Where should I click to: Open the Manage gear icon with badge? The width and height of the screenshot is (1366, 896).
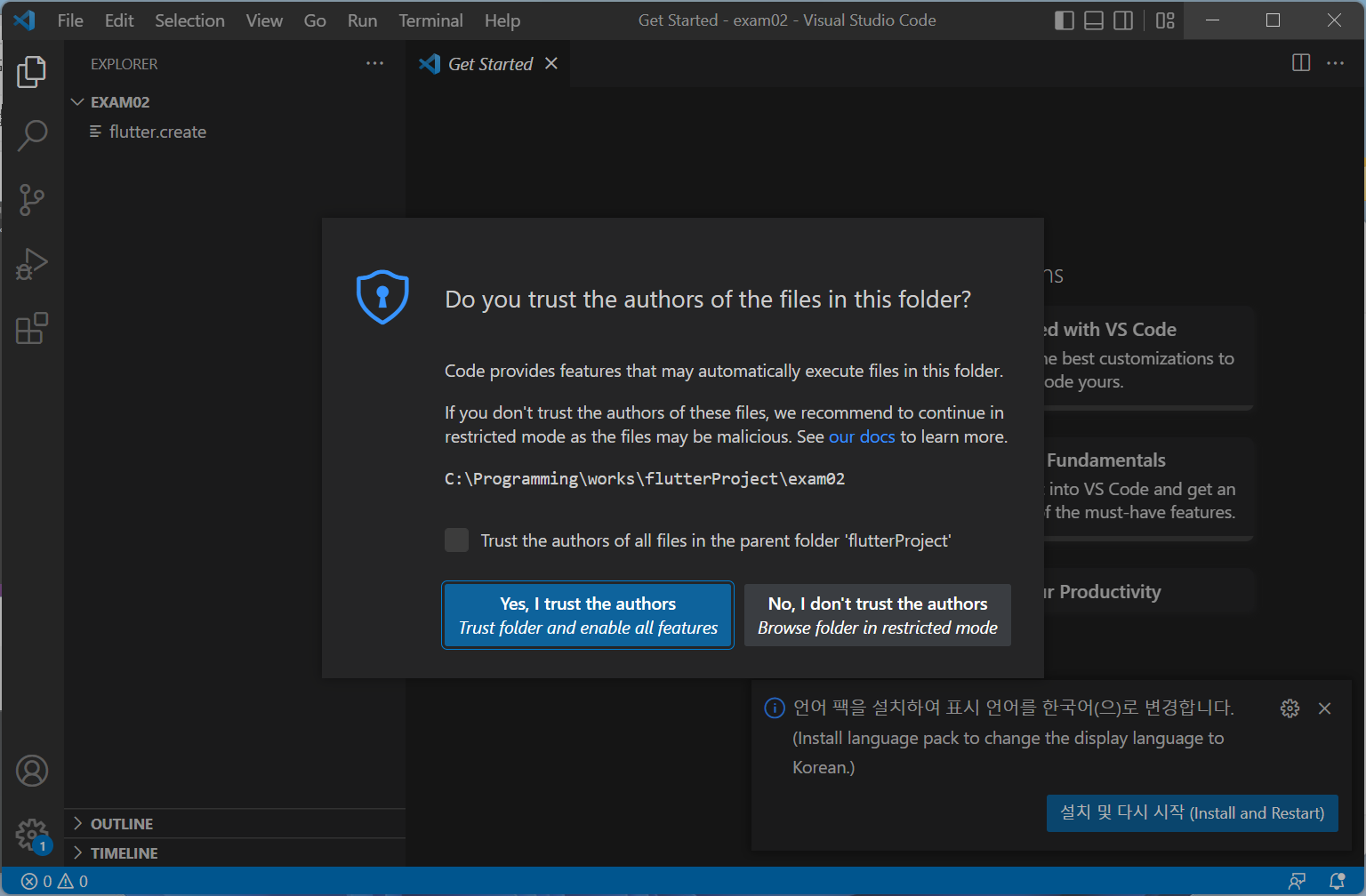[32, 835]
